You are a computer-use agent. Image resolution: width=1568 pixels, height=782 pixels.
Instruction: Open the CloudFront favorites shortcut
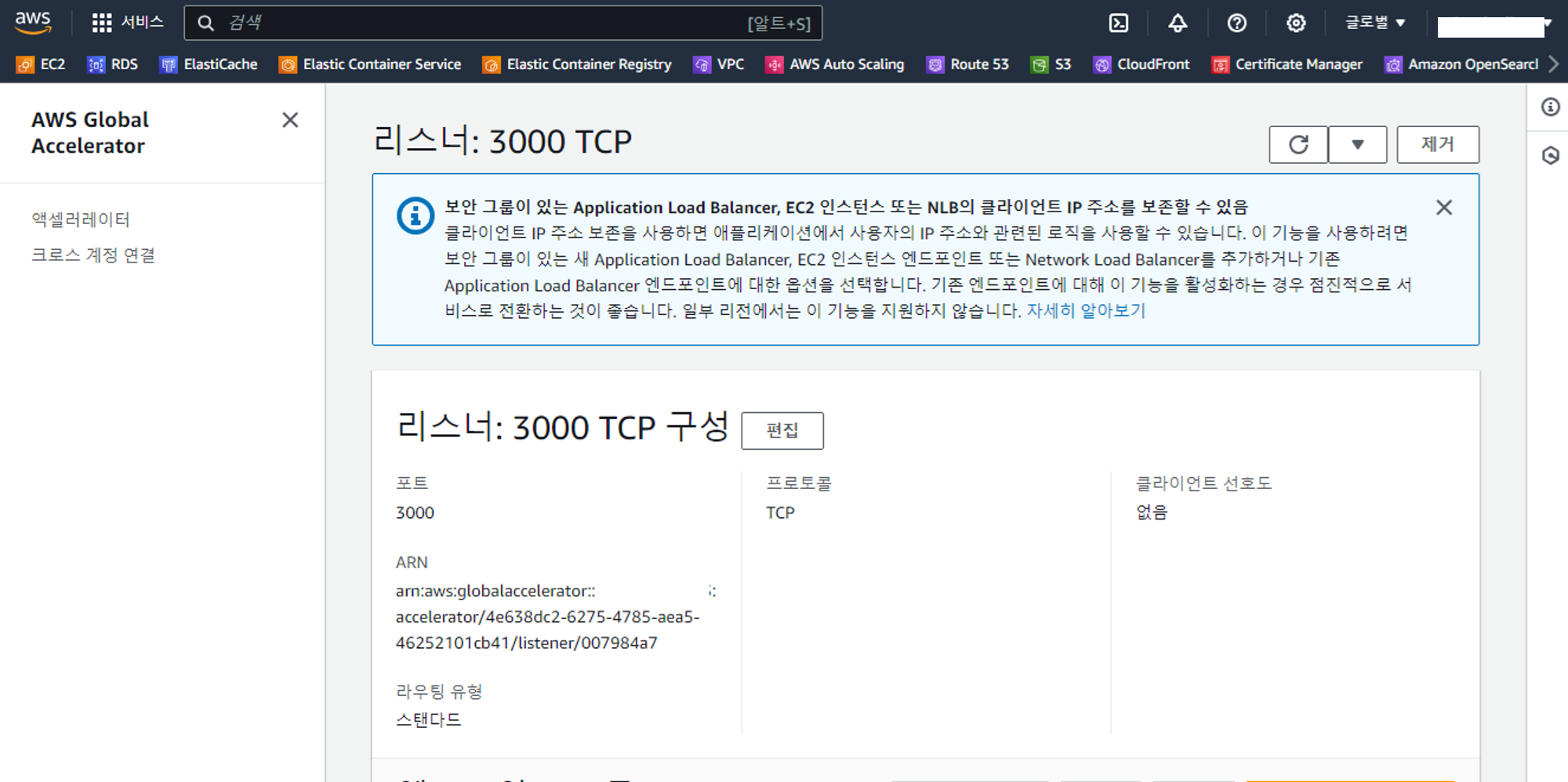(x=1142, y=64)
